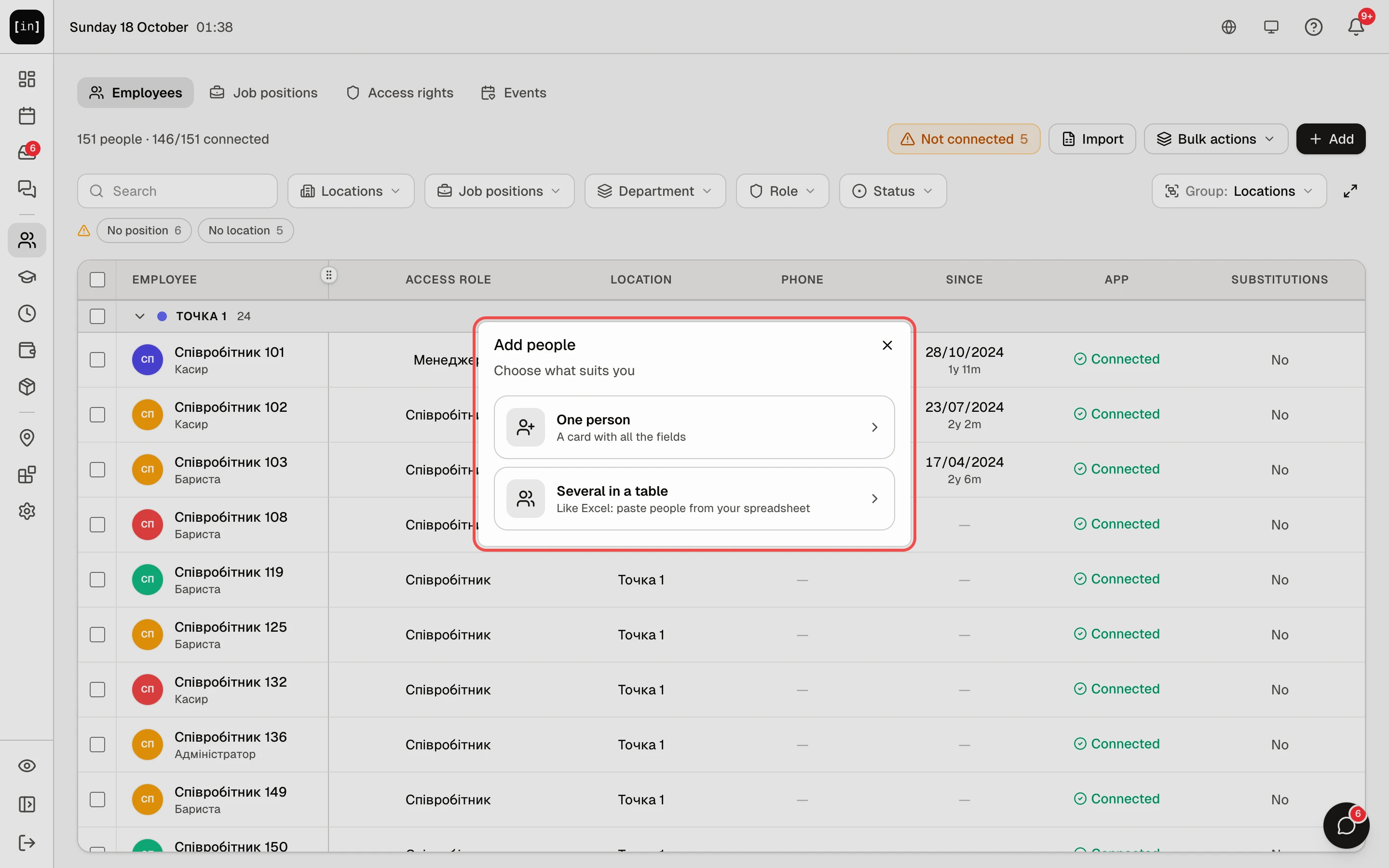Open the notifications bell icon
The image size is (1389, 868).
(1356, 27)
